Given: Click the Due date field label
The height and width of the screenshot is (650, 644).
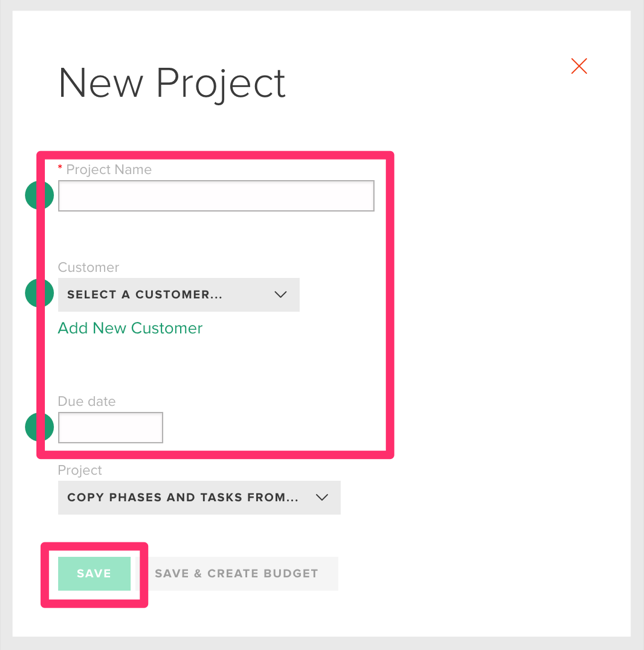Looking at the screenshot, I should pos(87,401).
